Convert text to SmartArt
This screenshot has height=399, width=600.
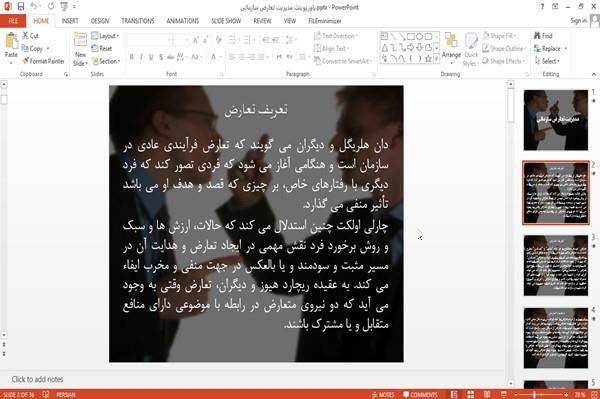[342, 61]
